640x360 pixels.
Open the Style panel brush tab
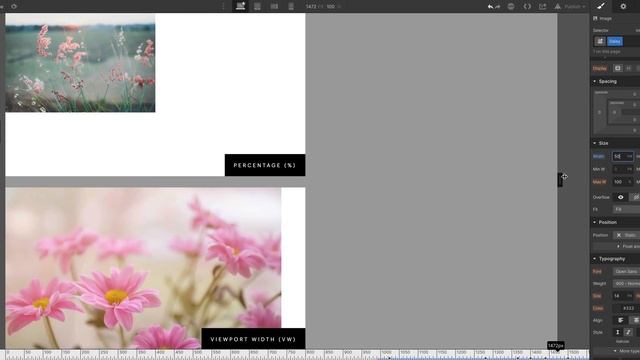coord(601,6)
